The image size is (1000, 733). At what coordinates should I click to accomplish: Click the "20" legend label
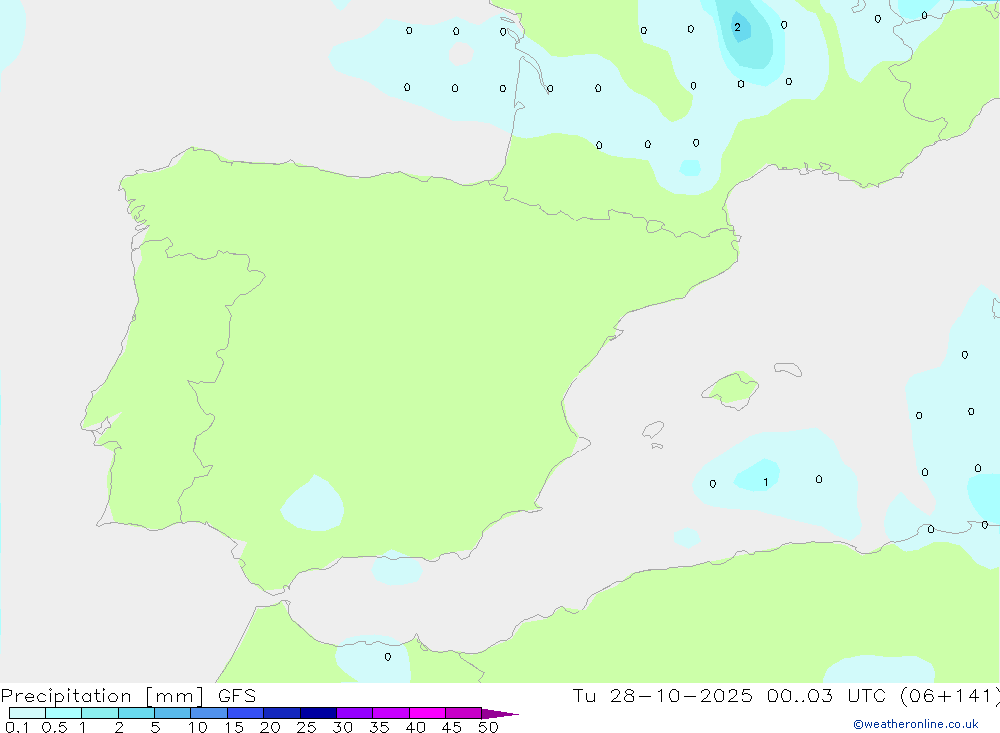(270, 727)
